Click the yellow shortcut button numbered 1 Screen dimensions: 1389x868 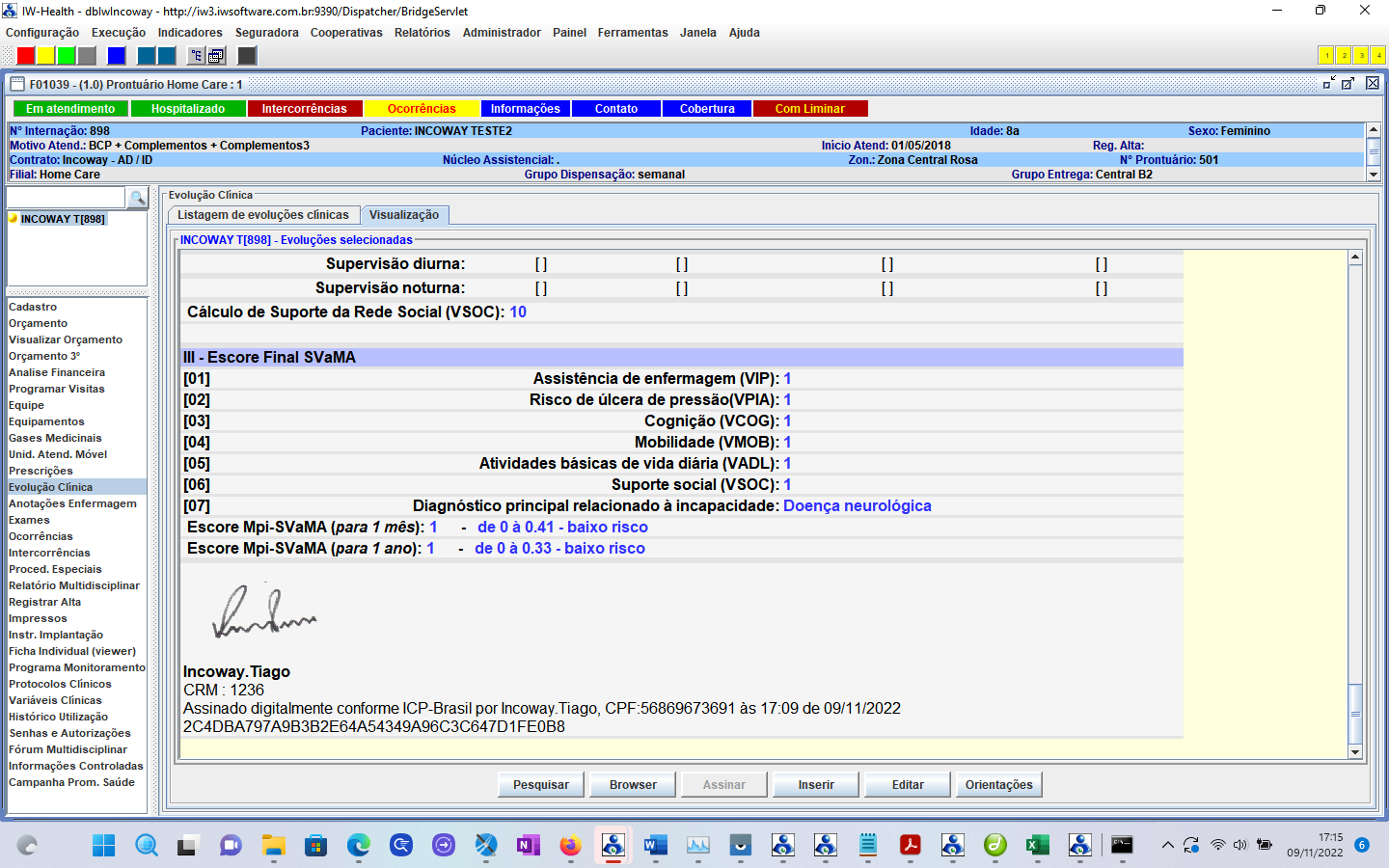pos(1326,56)
